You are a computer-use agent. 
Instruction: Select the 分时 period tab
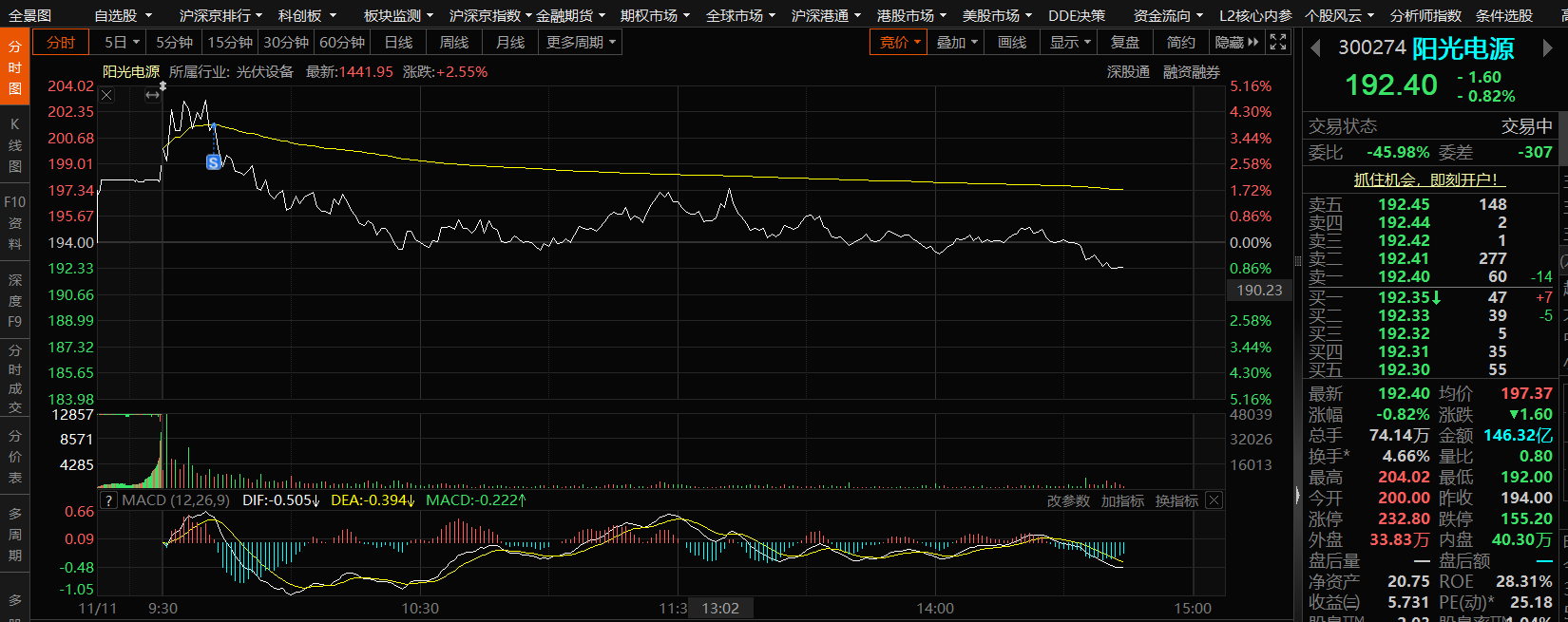click(61, 43)
